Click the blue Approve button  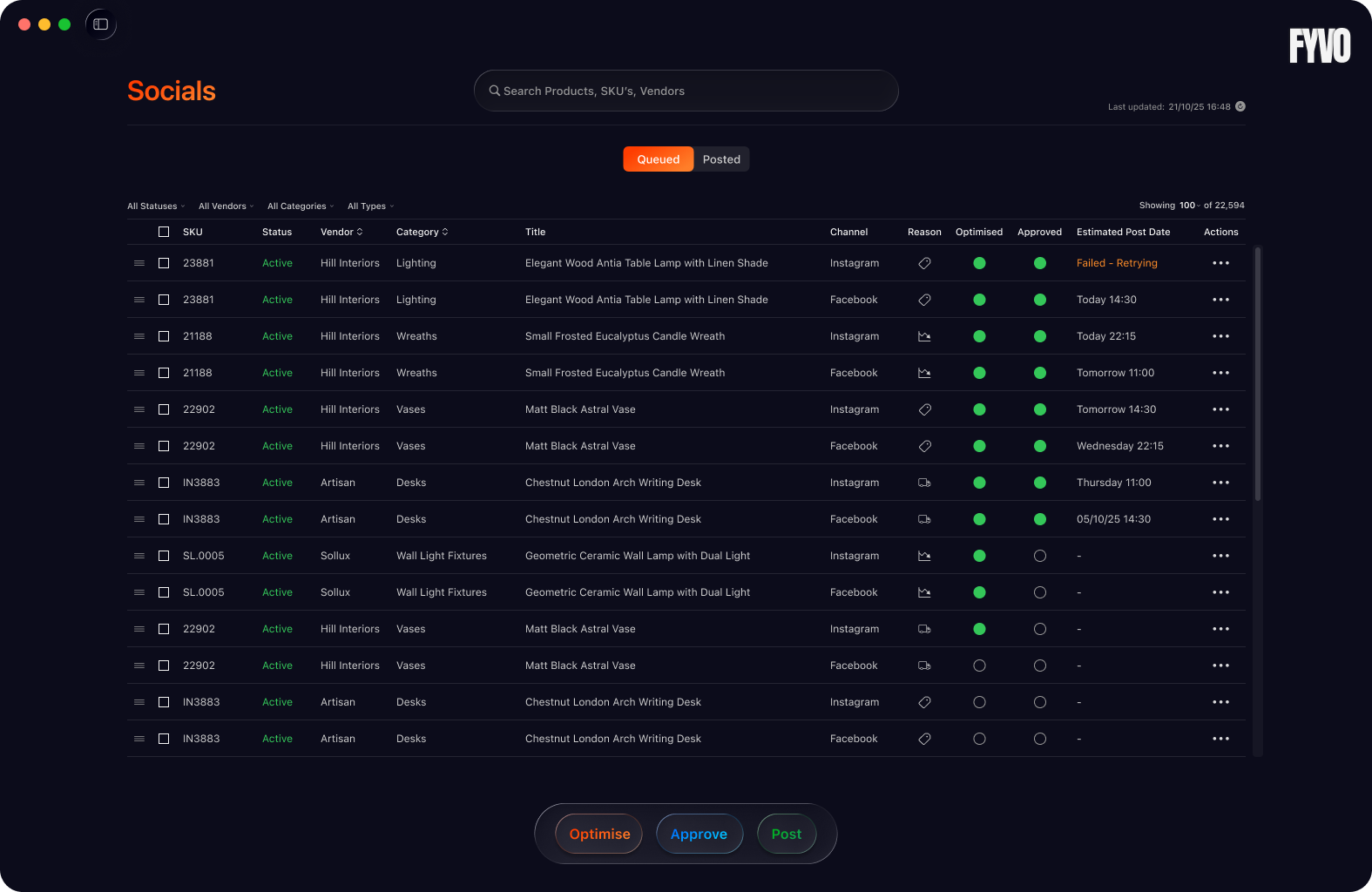(x=699, y=835)
